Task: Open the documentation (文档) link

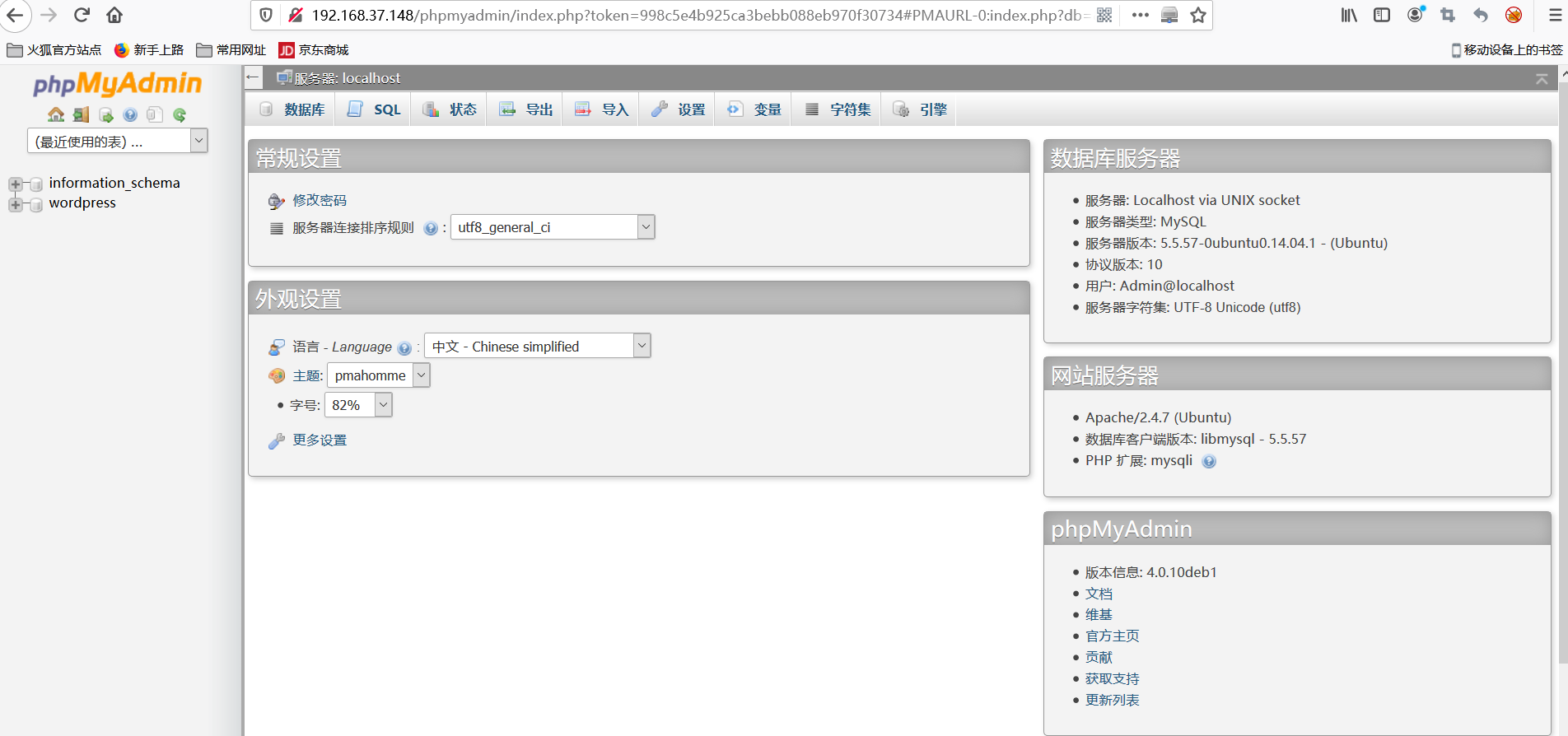Action: (x=1099, y=594)
